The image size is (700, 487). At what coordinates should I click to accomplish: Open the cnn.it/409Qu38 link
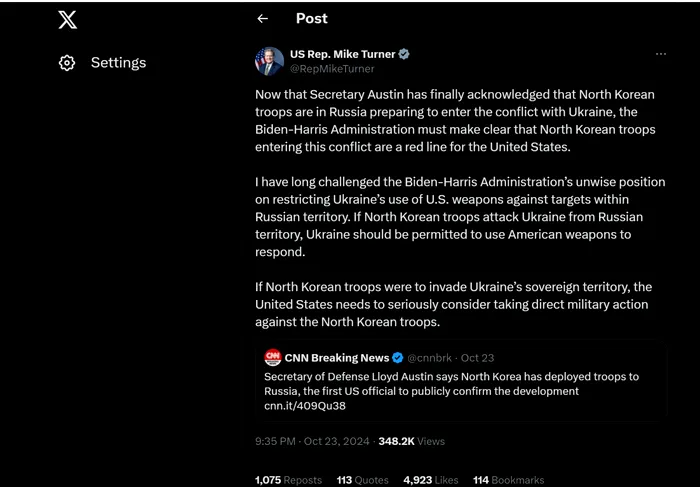point(303,406)
